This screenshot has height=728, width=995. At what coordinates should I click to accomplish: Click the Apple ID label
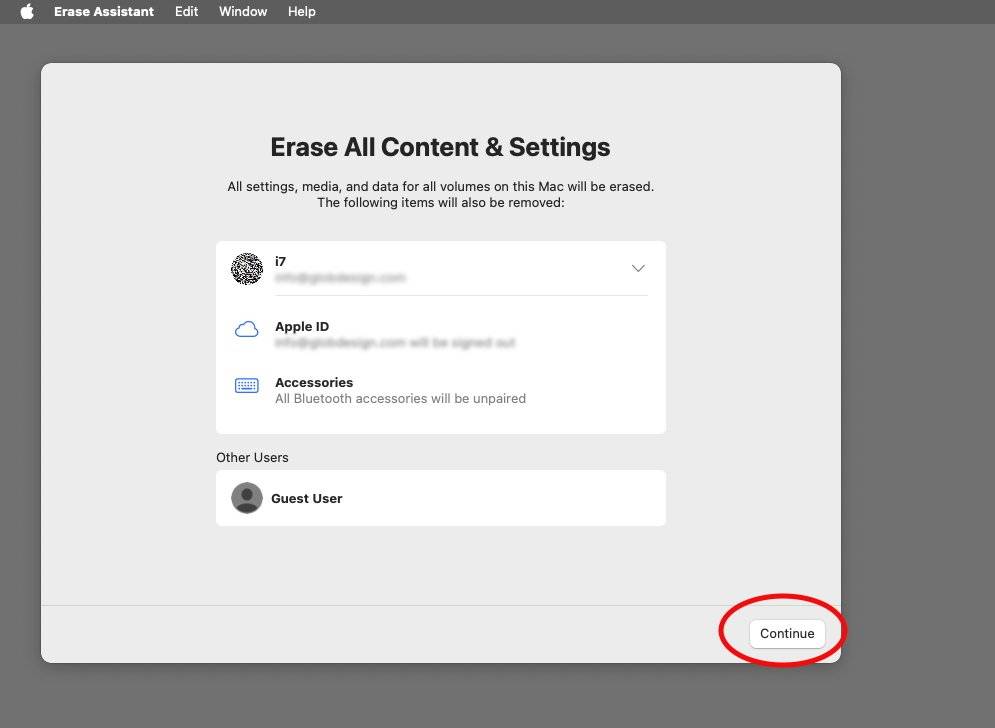coord(302,326)
